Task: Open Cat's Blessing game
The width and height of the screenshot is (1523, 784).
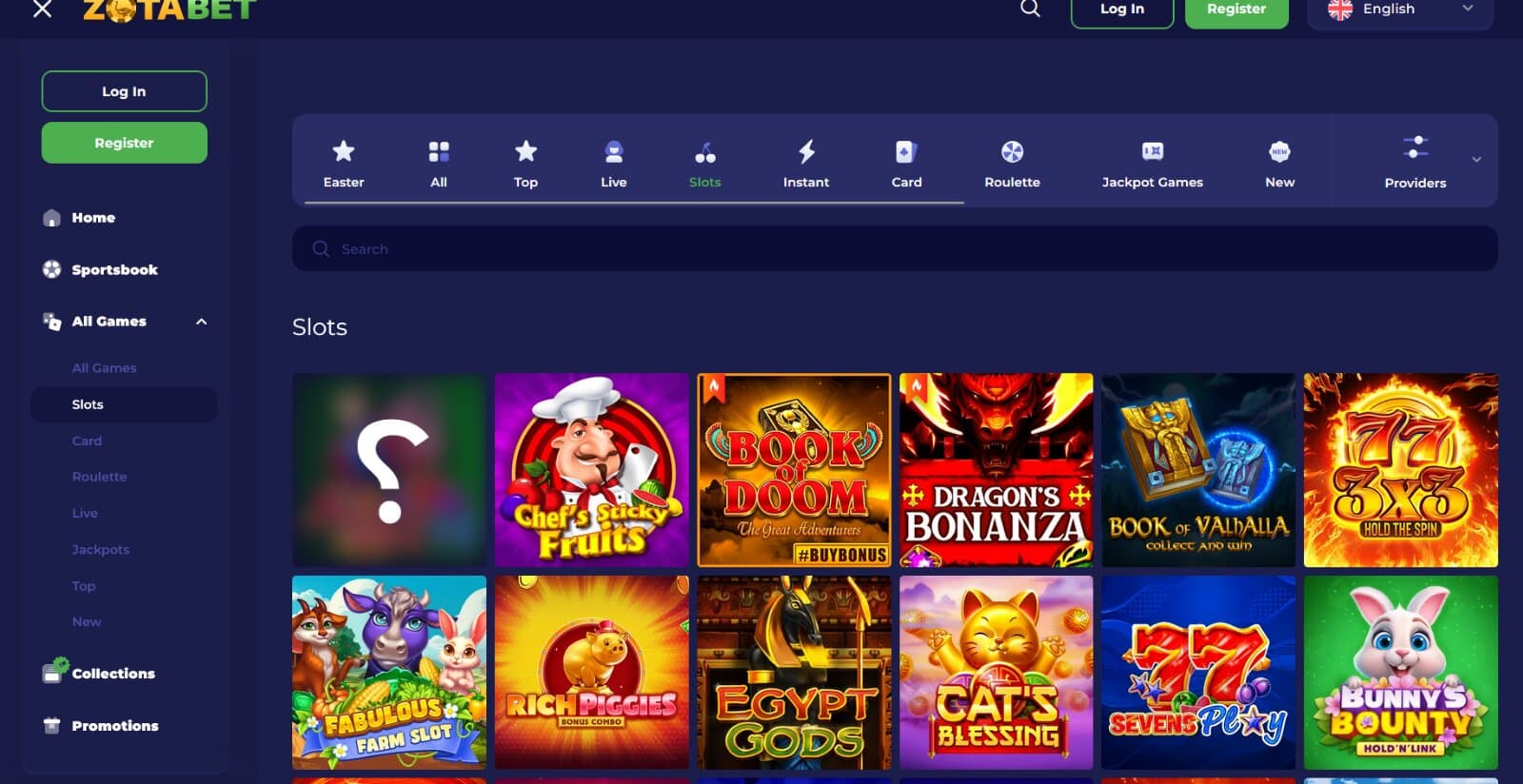Action: [x=996, y=673]
